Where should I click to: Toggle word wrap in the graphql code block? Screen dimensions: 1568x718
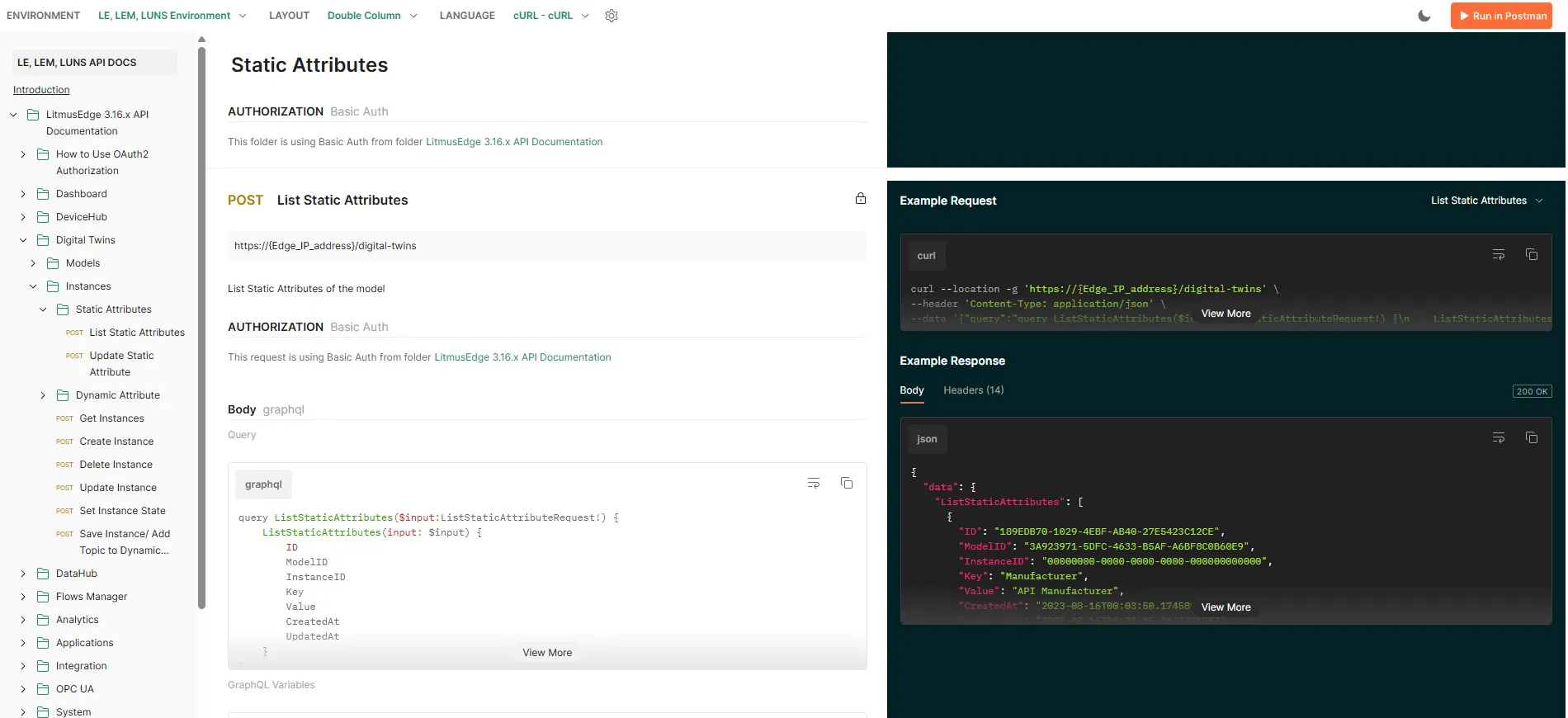click(814, 483)
